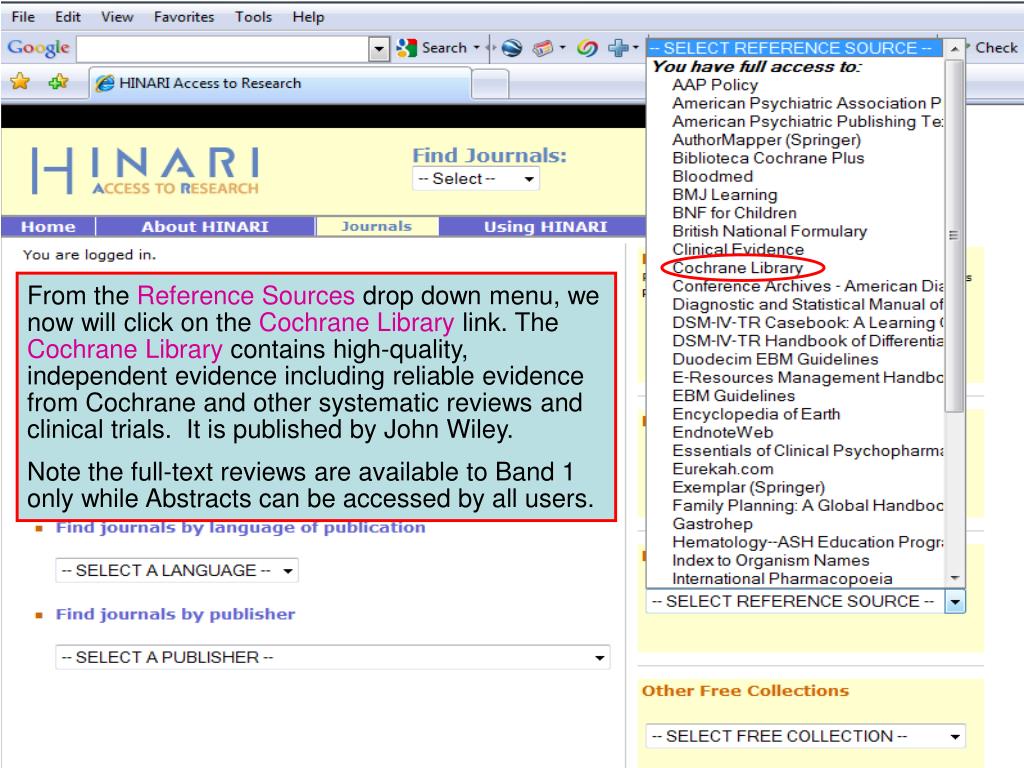The image size is (1024, 768).
Task: Choose Diagnostic and Statistical Manual option
Action: point(807,304)
